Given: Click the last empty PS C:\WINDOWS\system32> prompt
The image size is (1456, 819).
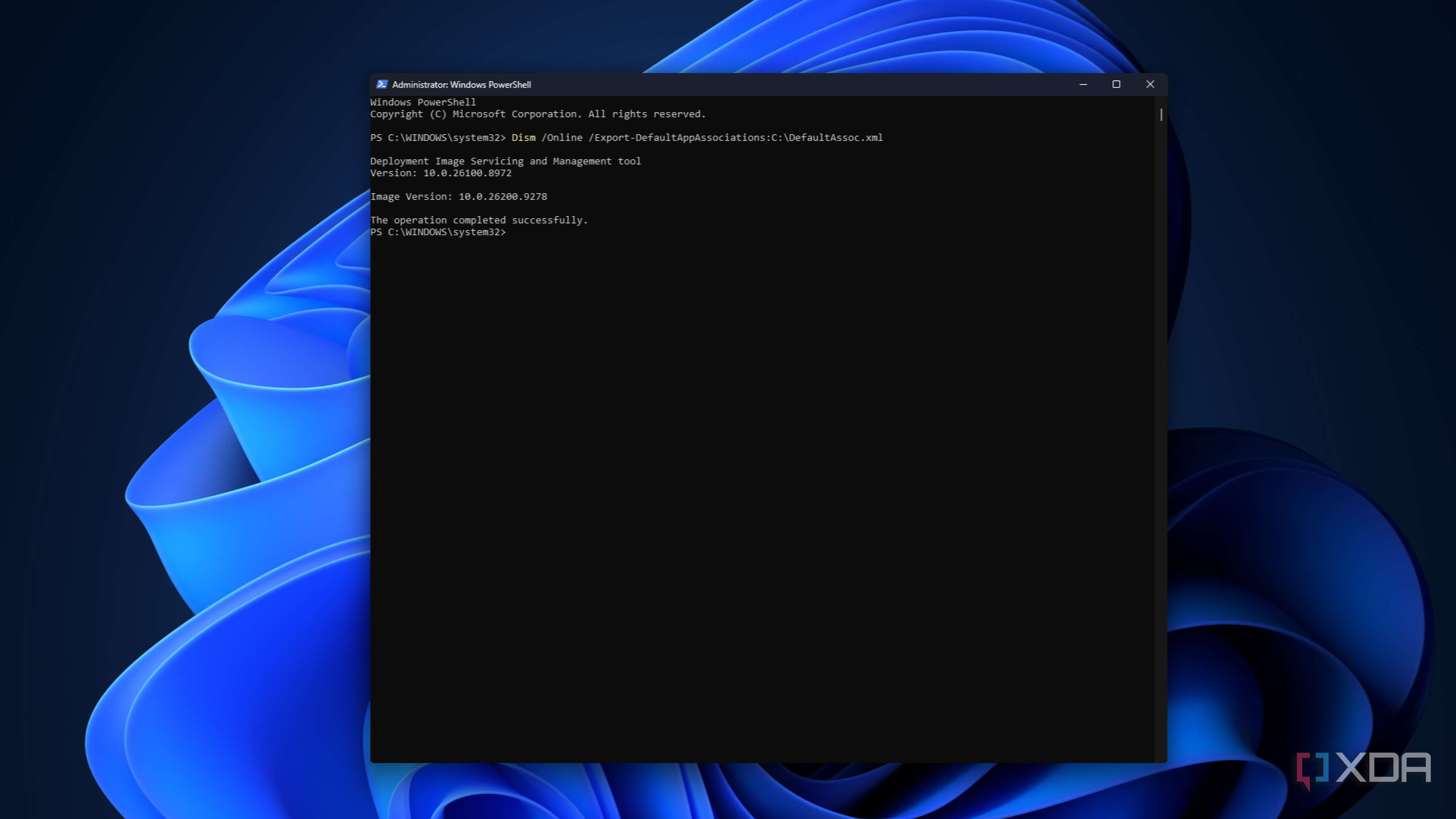Looking at the screenshot, I should [438, 232].
